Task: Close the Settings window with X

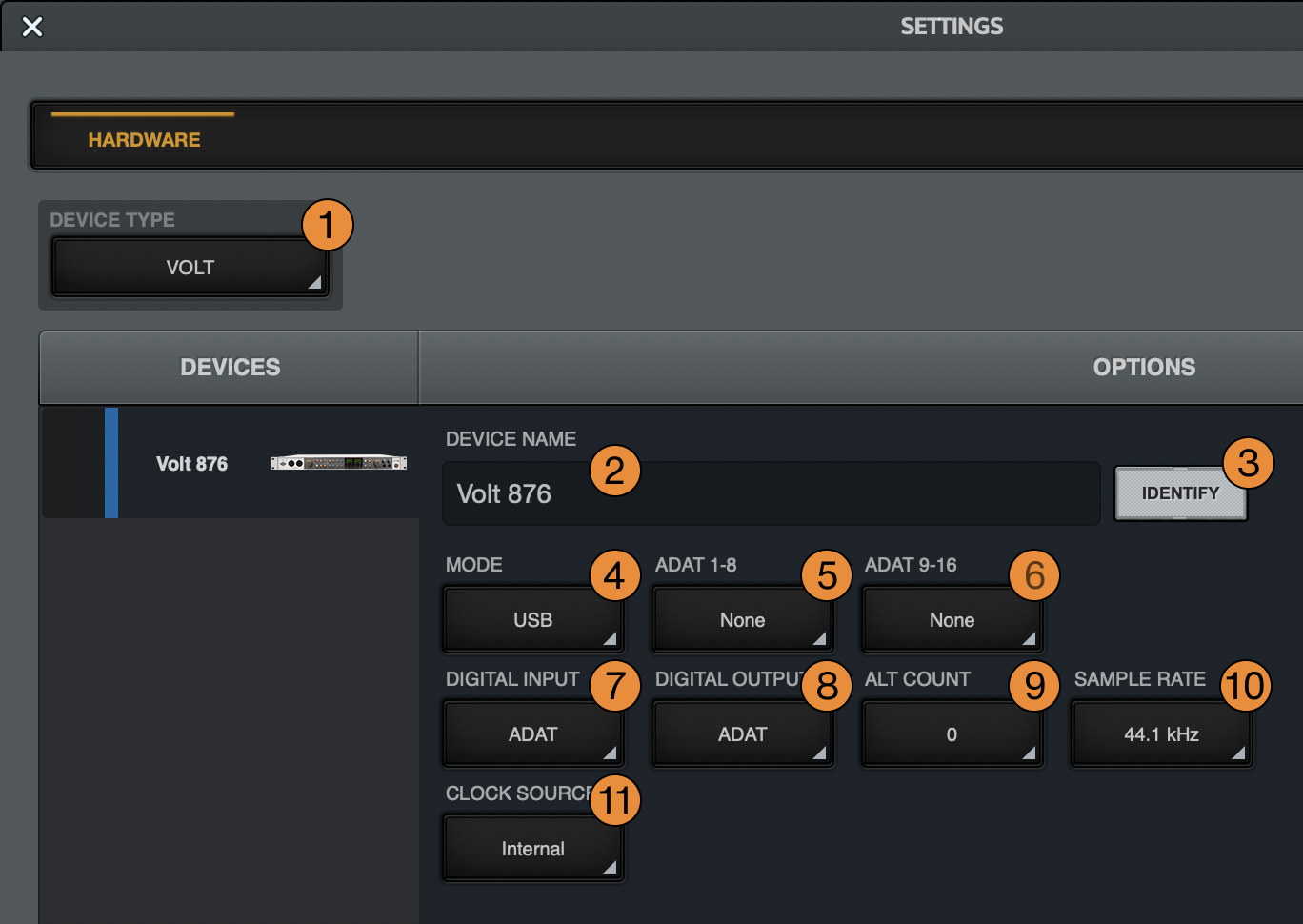Action: tap(32, 27)
